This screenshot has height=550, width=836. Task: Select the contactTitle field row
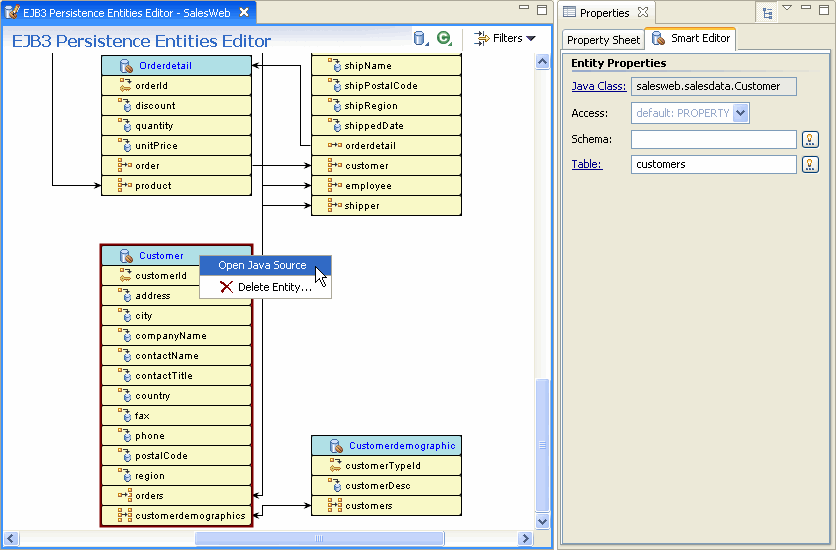pyautogui.click(x=176, y=376)
